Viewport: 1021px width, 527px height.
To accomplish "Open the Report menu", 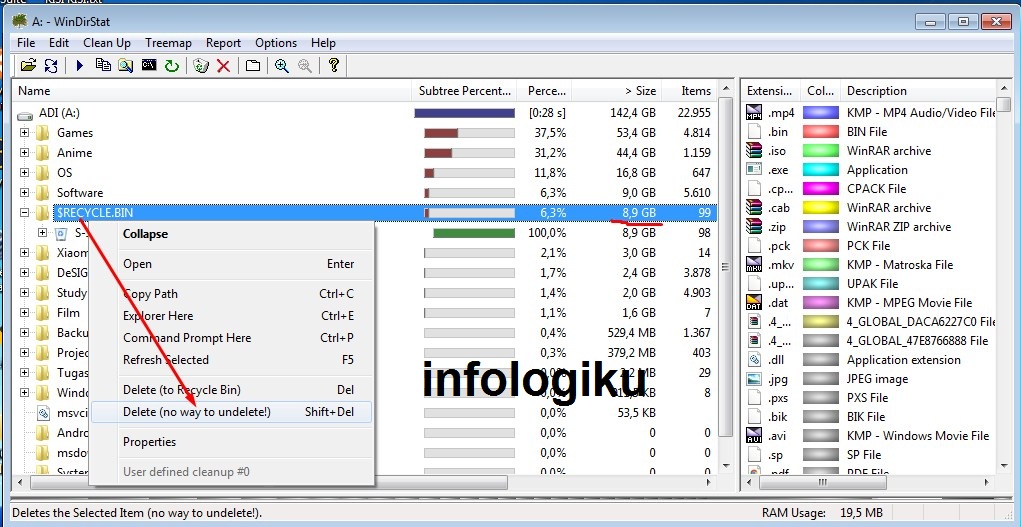I will 223,43.
